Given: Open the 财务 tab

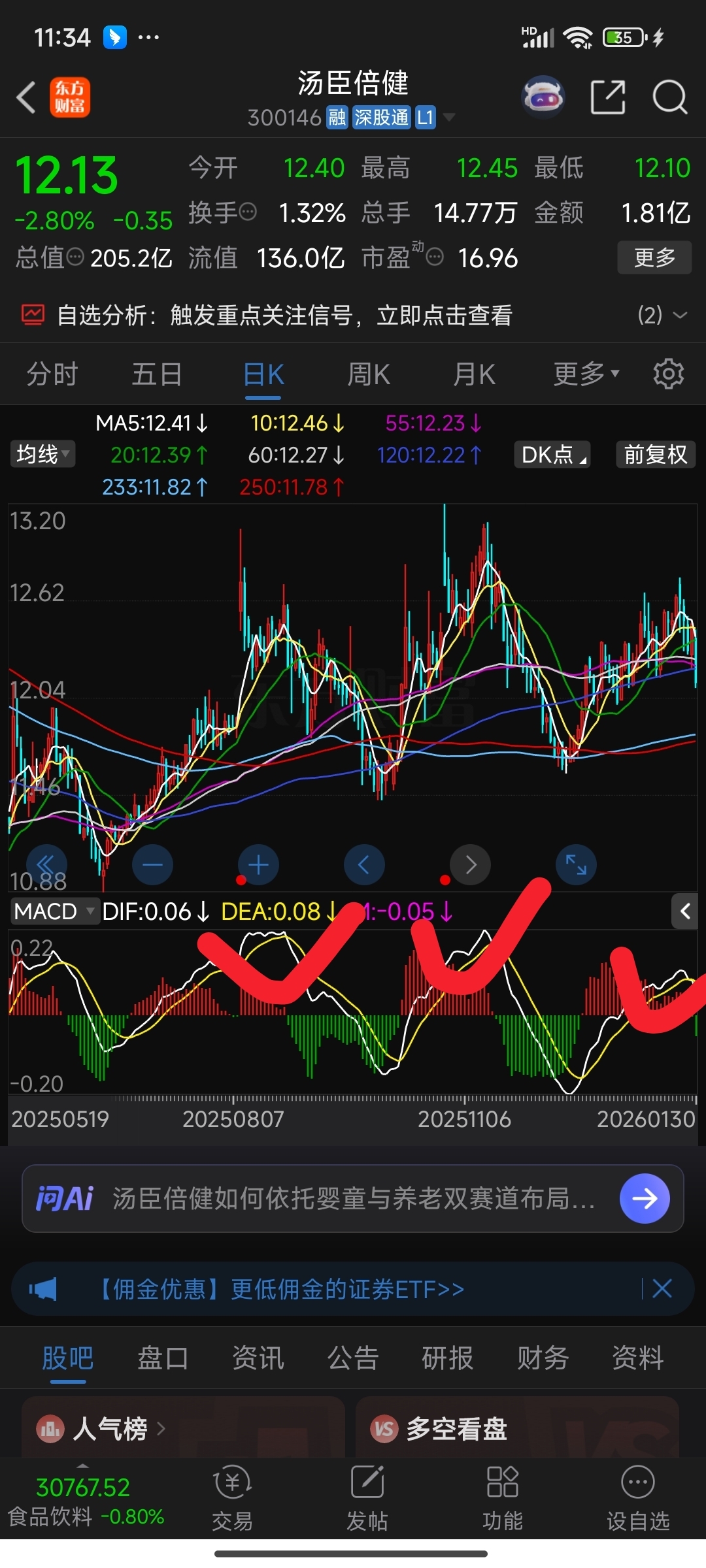Looking at the screenshot, I should coord(543,1358).
